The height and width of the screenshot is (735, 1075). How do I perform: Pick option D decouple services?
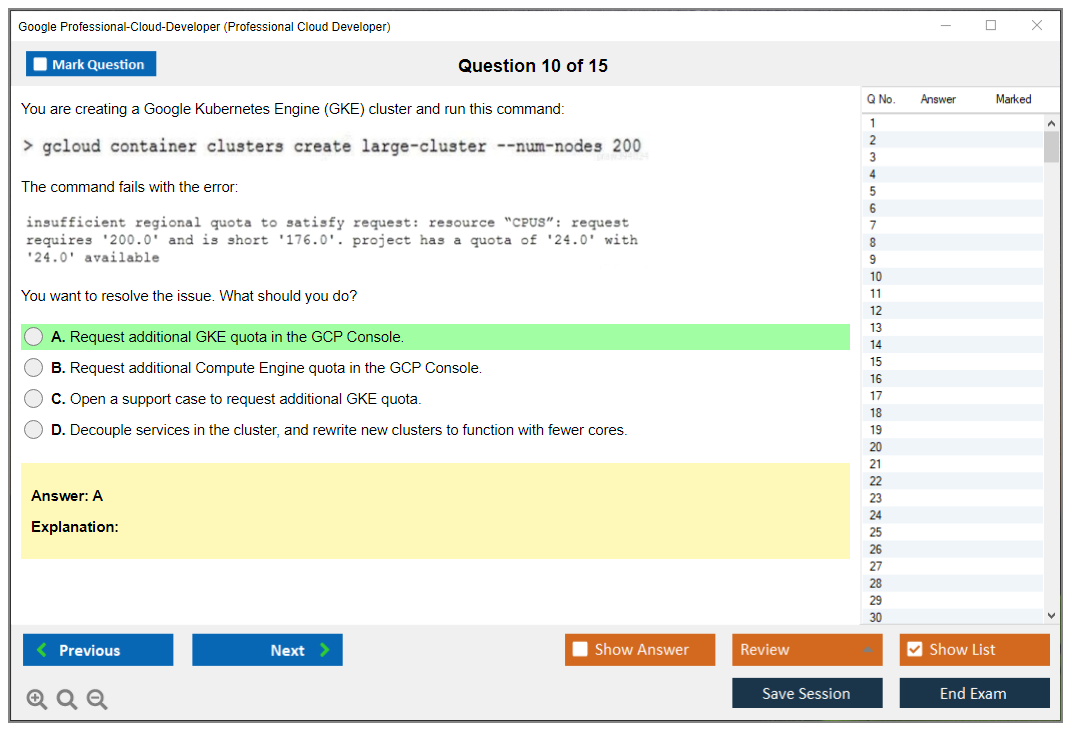pyautogui.click(x=34, y=430)
